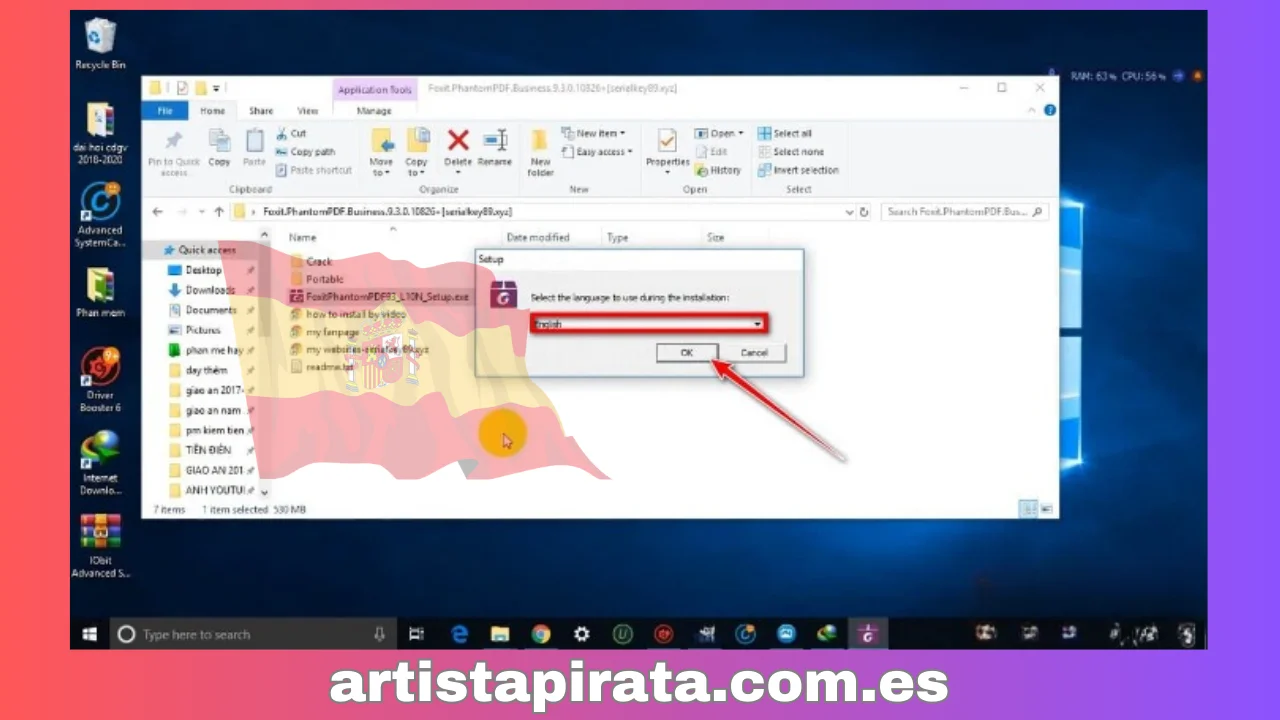
Task: Click the Cut scissors command
Action: click(x=291, y=133)
